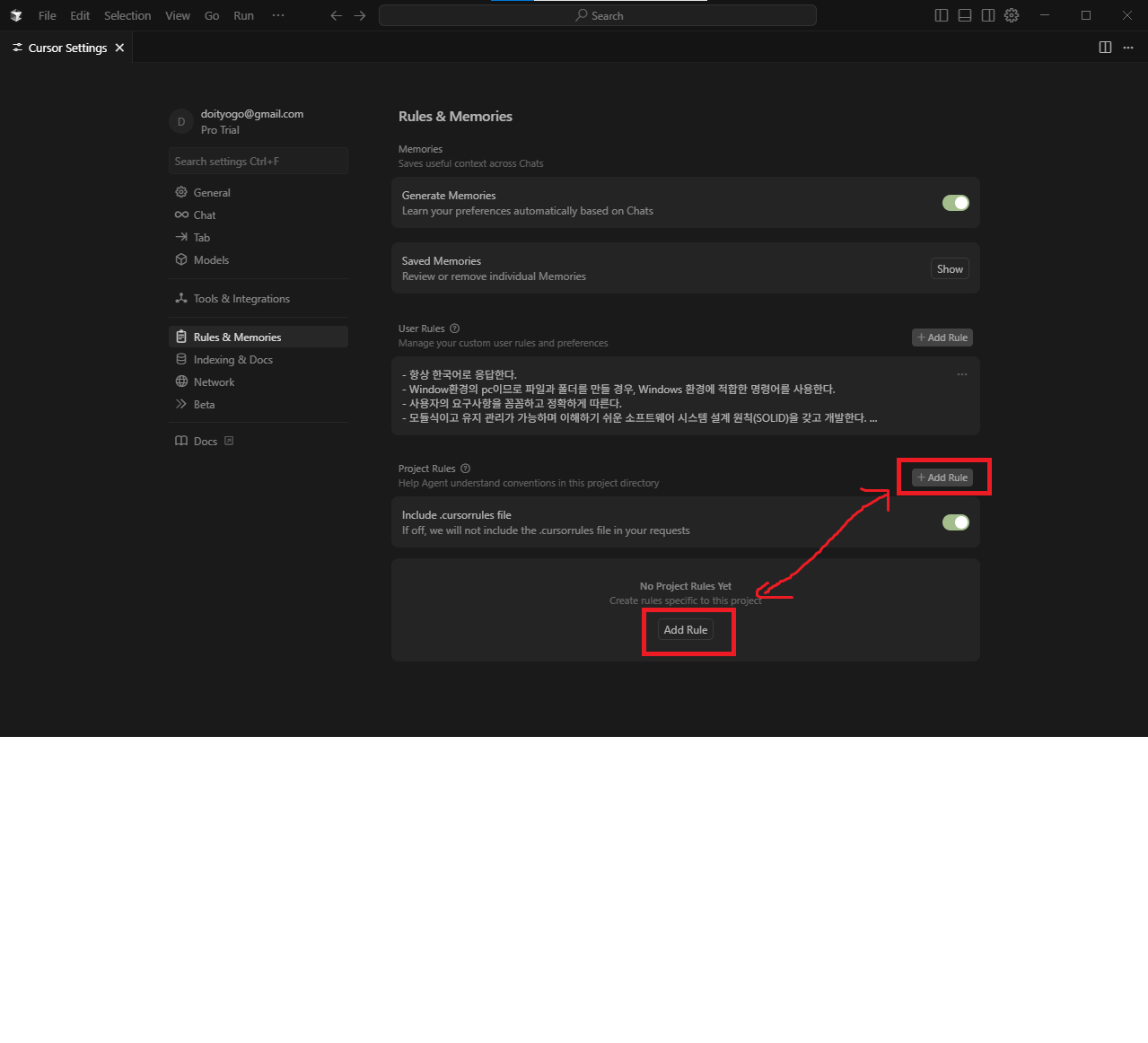Open the Models settings section
The image size is (1148, 1043).
(x=259, y=260)
